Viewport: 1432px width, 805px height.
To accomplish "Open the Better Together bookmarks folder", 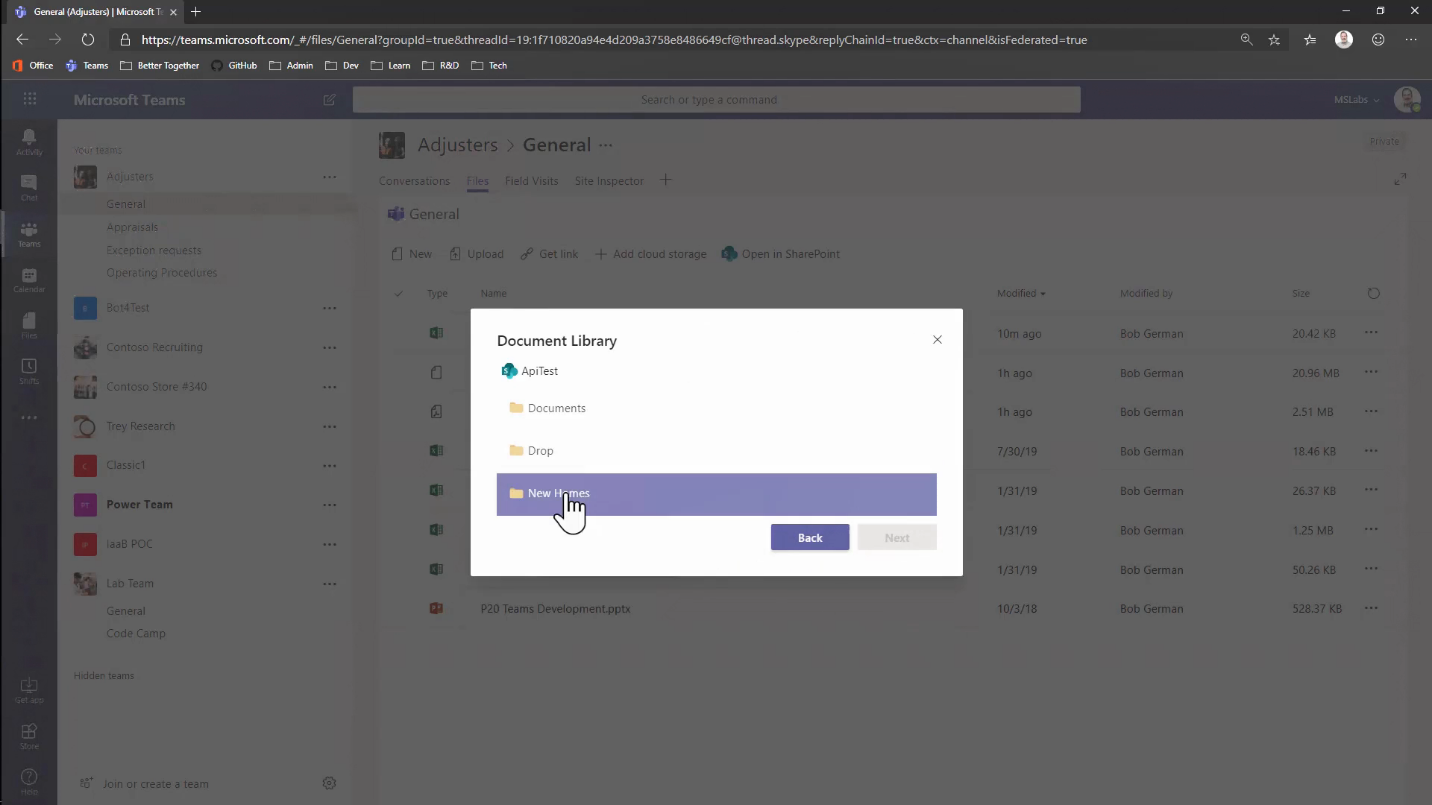I will (159, 66).
